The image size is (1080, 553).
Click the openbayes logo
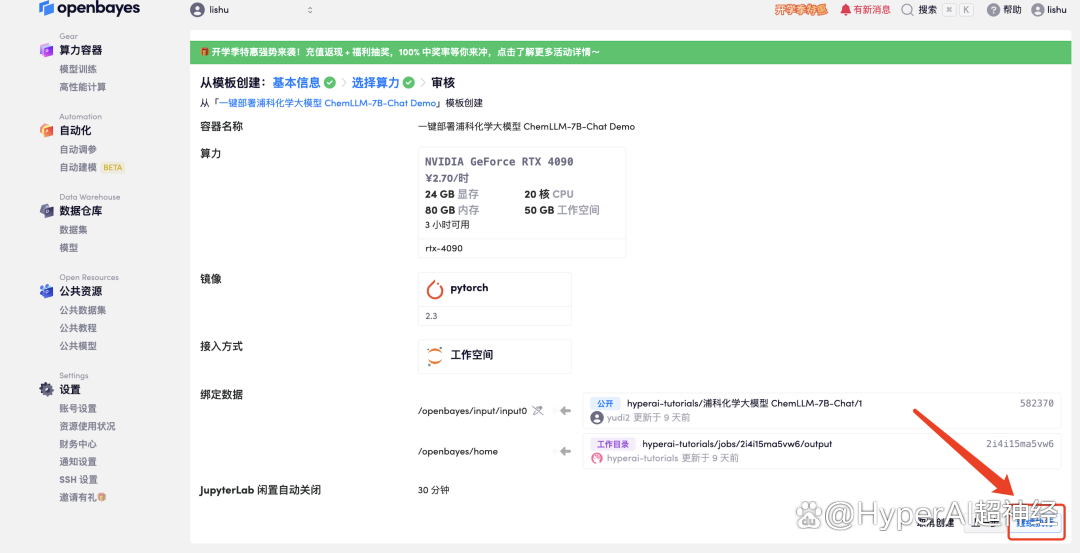click(90, 9)
